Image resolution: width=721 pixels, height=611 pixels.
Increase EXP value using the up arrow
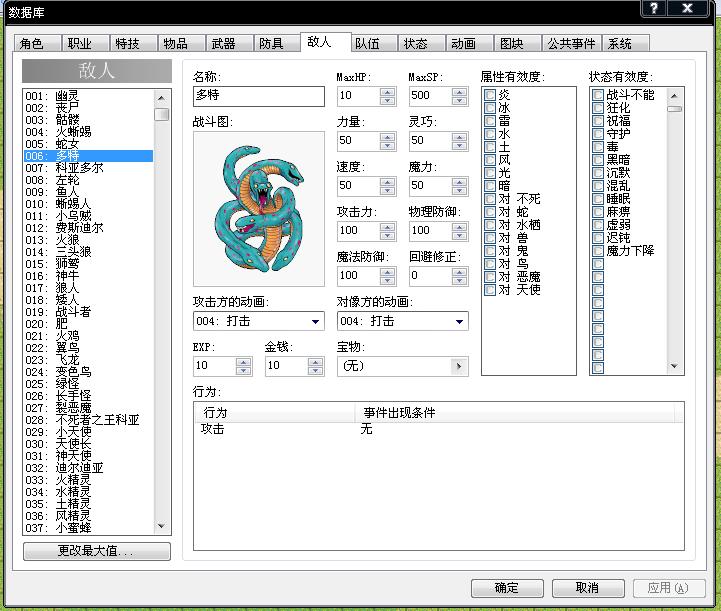[x=243, y=362]
